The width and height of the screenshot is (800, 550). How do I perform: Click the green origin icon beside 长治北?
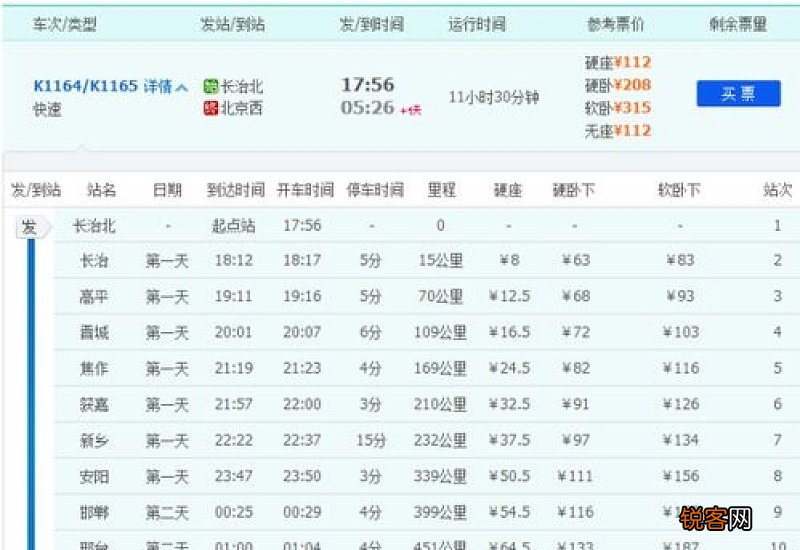(211, 86)
